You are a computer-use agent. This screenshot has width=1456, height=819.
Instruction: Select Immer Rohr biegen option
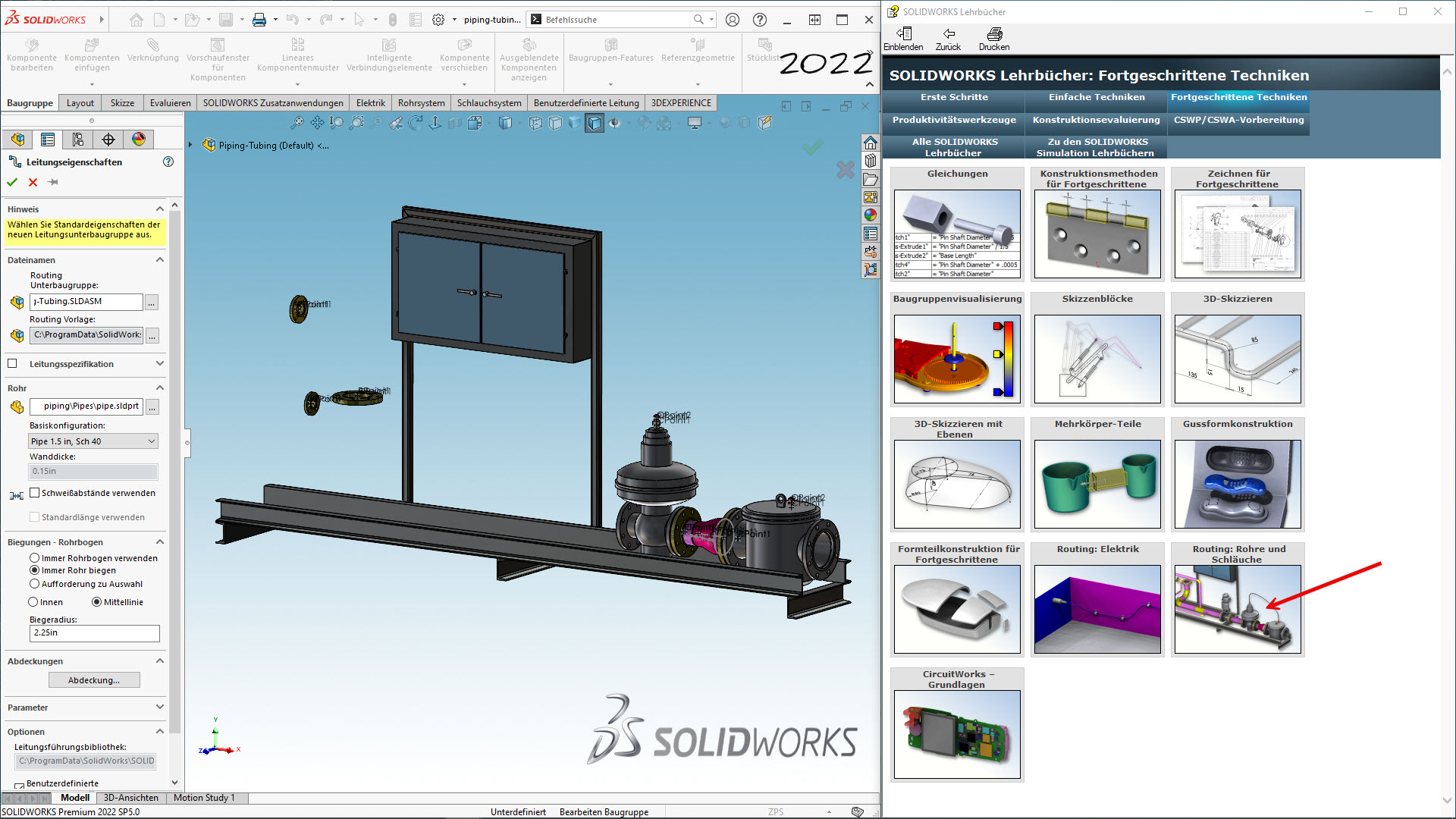[34, 570]
